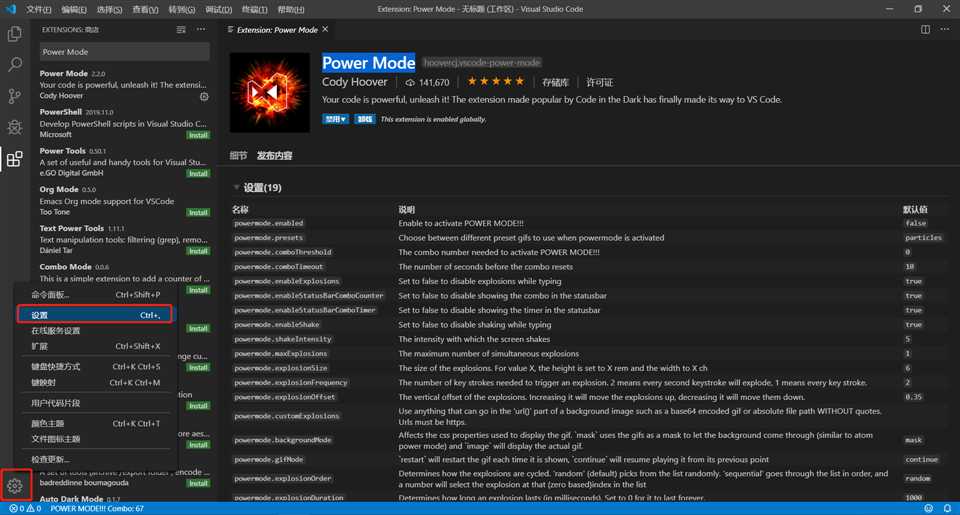
Task: Choose 检查更新... in context menu
Action: coord(96,459)
